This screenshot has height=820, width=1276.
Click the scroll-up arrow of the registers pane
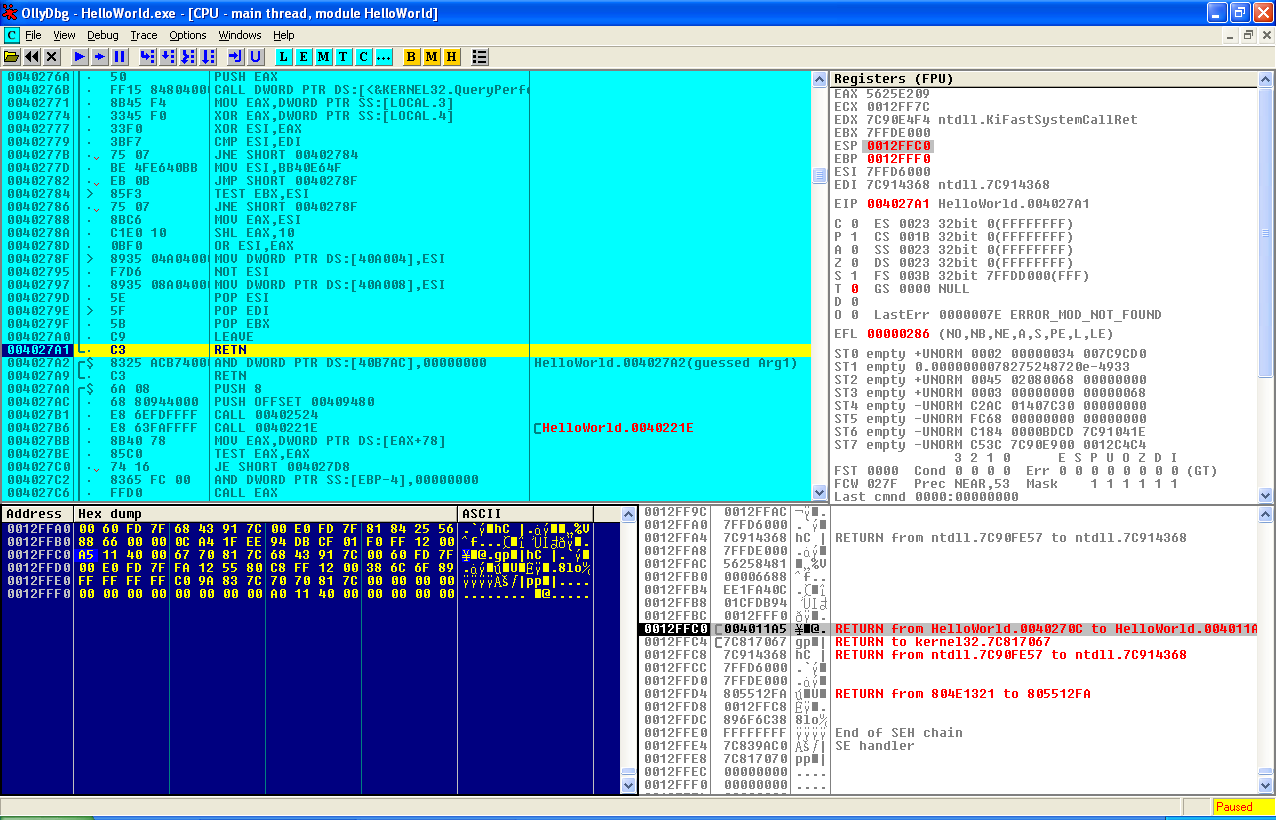pyautogui.click(x=1266, y=78)
